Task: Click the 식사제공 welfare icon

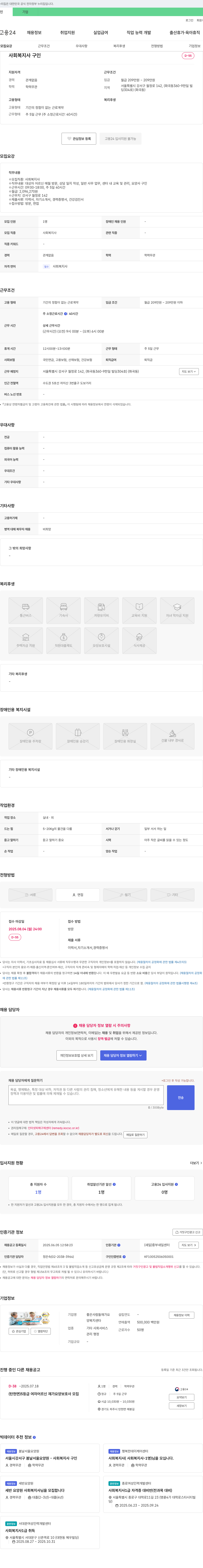Action: point(139,640)
